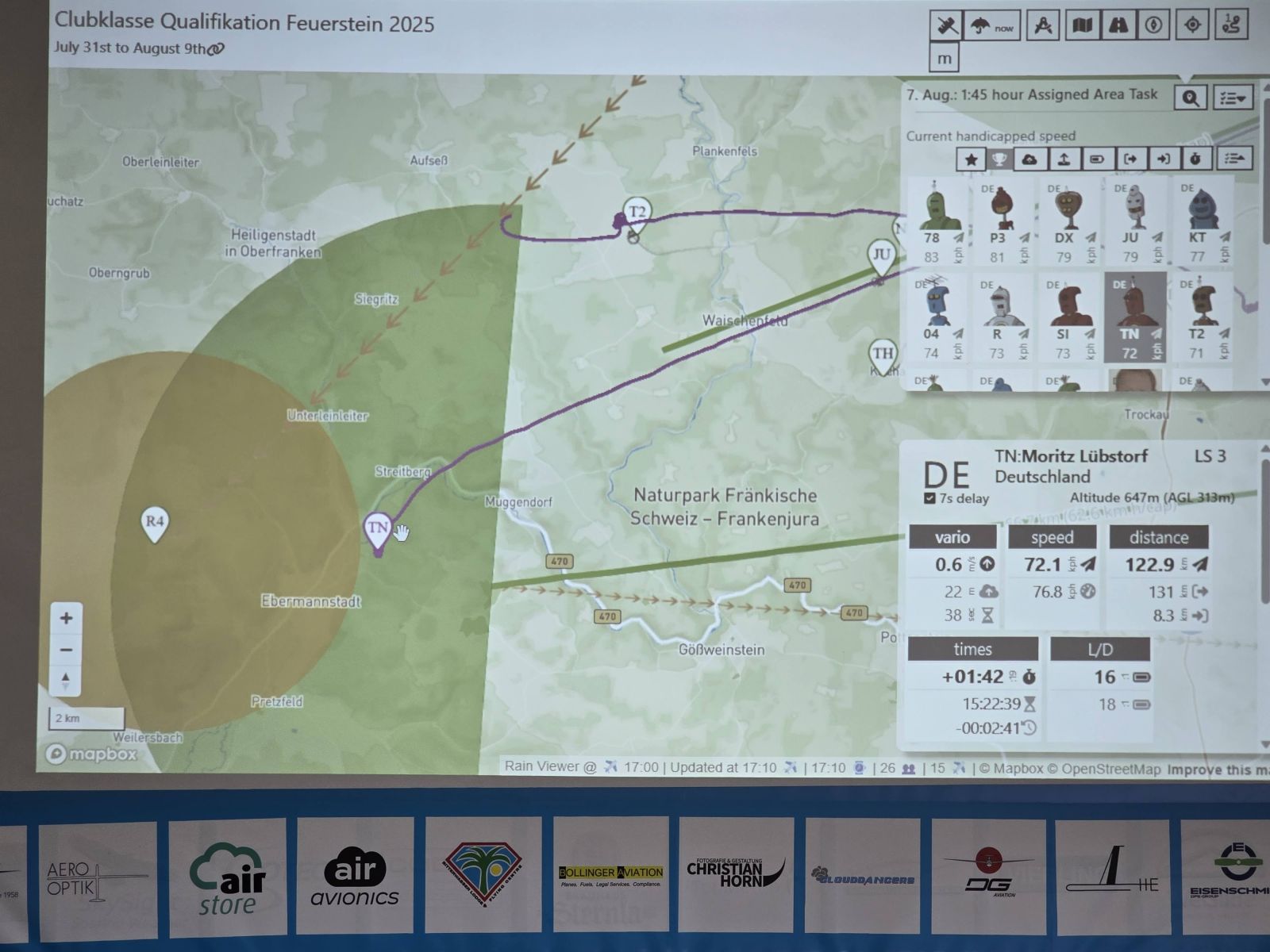Sort pilots by stopwatch time tab
This screenshot has height=952, width=1270.
(x=1195, y=159)
